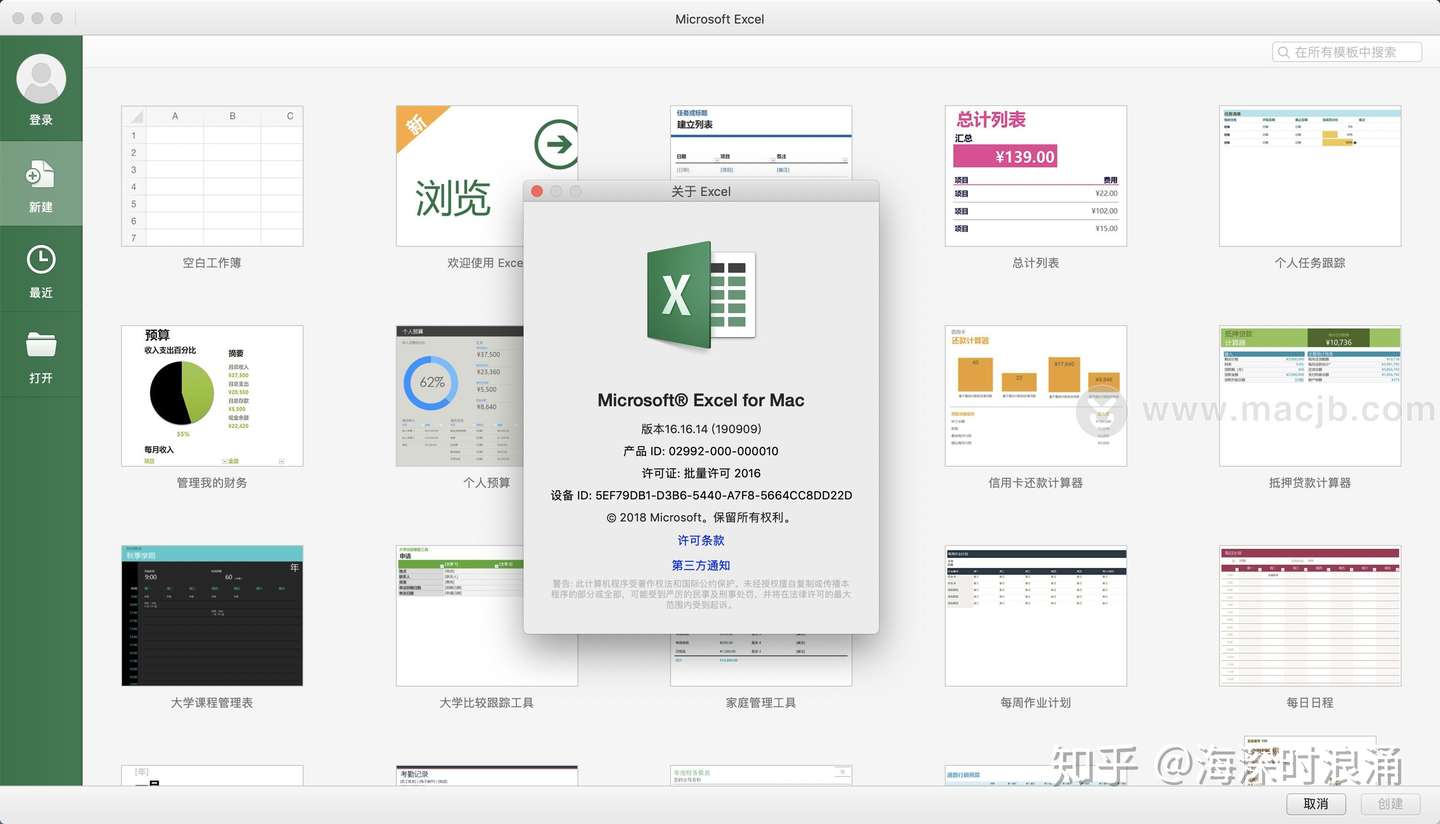1440x824 pixels.
Task: Click the Cancel (取消) button
Action: click(x=1316, y=804)
